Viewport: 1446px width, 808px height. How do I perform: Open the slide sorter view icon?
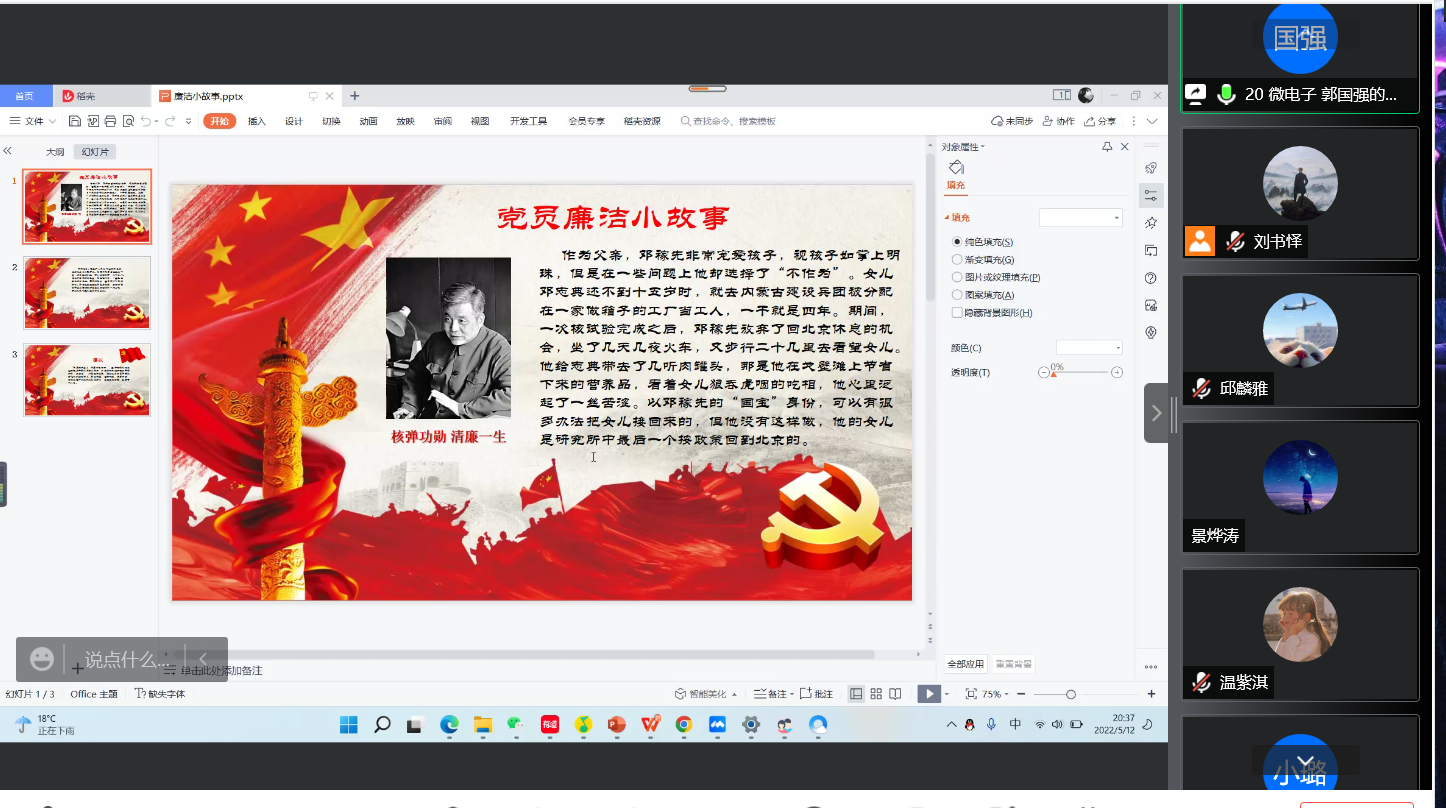click(x=876, y=694)
